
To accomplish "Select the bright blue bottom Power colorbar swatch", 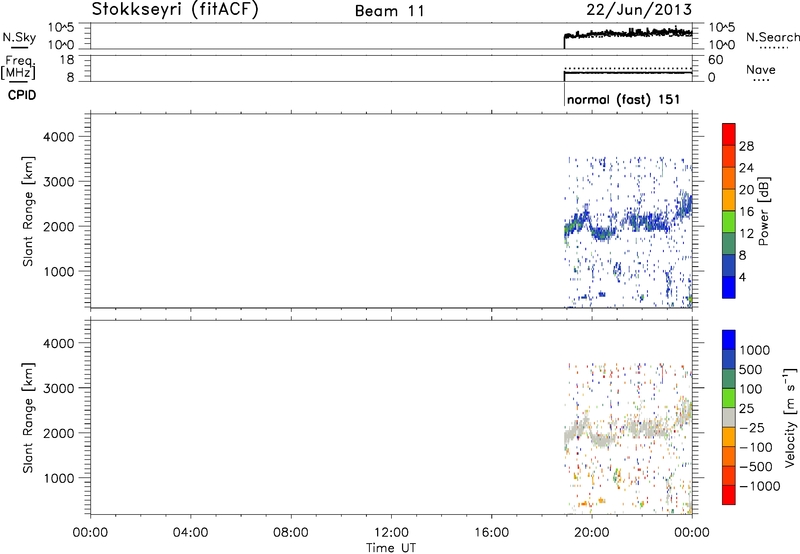I will tap(729, 287).
